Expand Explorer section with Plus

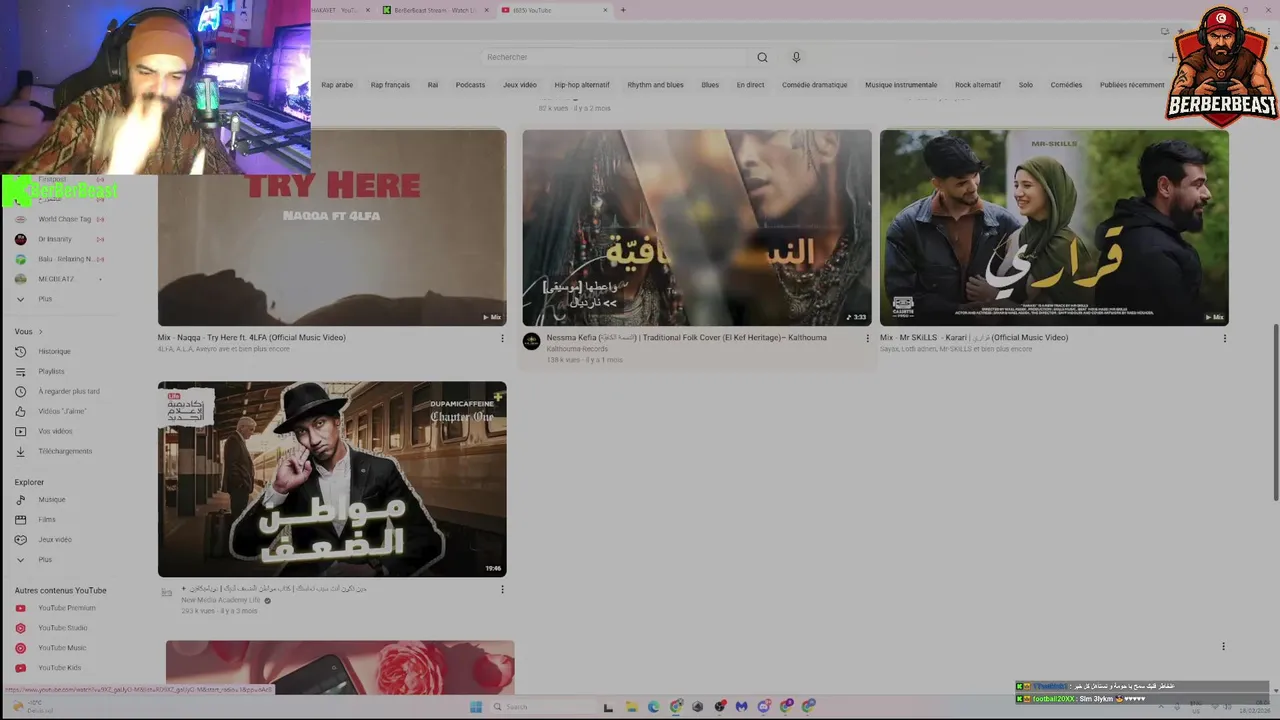click(45, 560)
